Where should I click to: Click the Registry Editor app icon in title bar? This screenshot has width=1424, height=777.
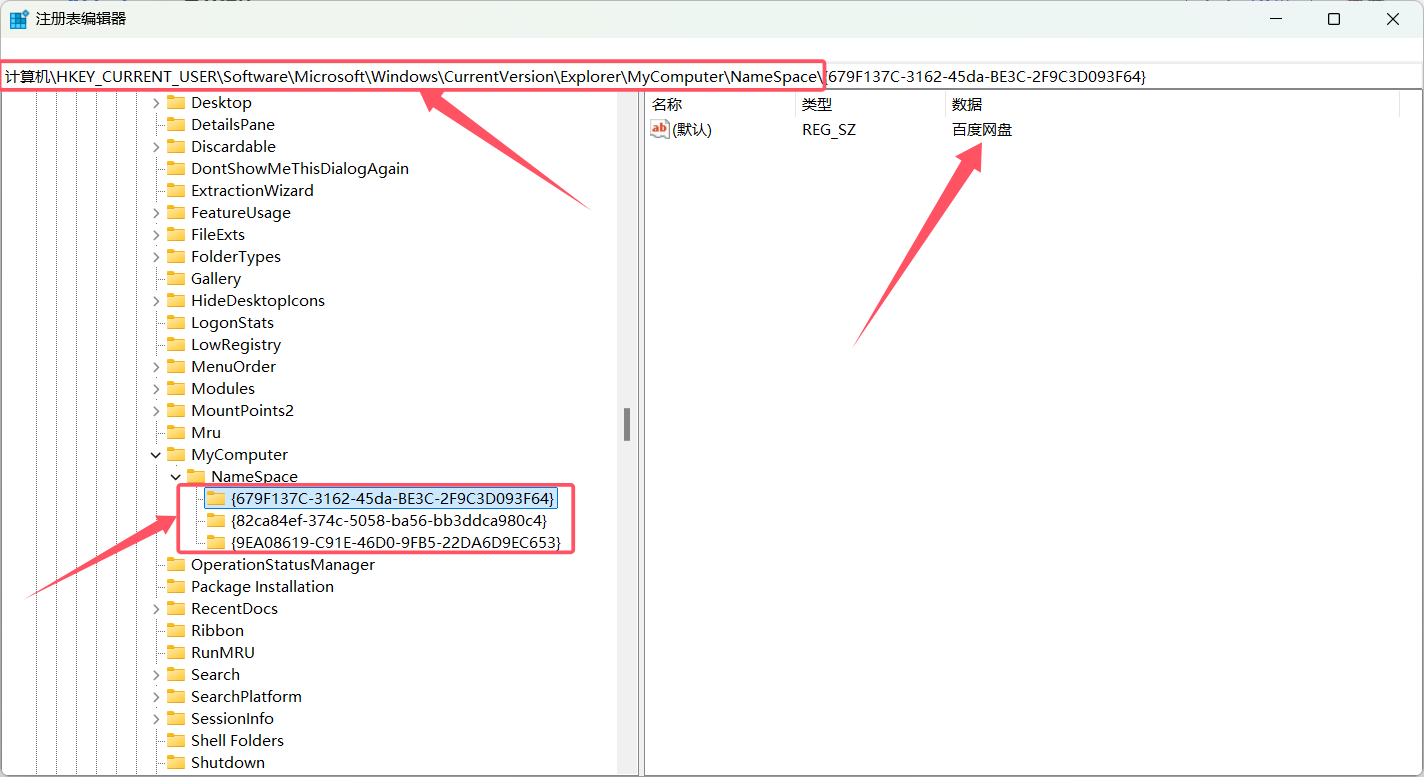pyautogui.click(x=19, y=19)
